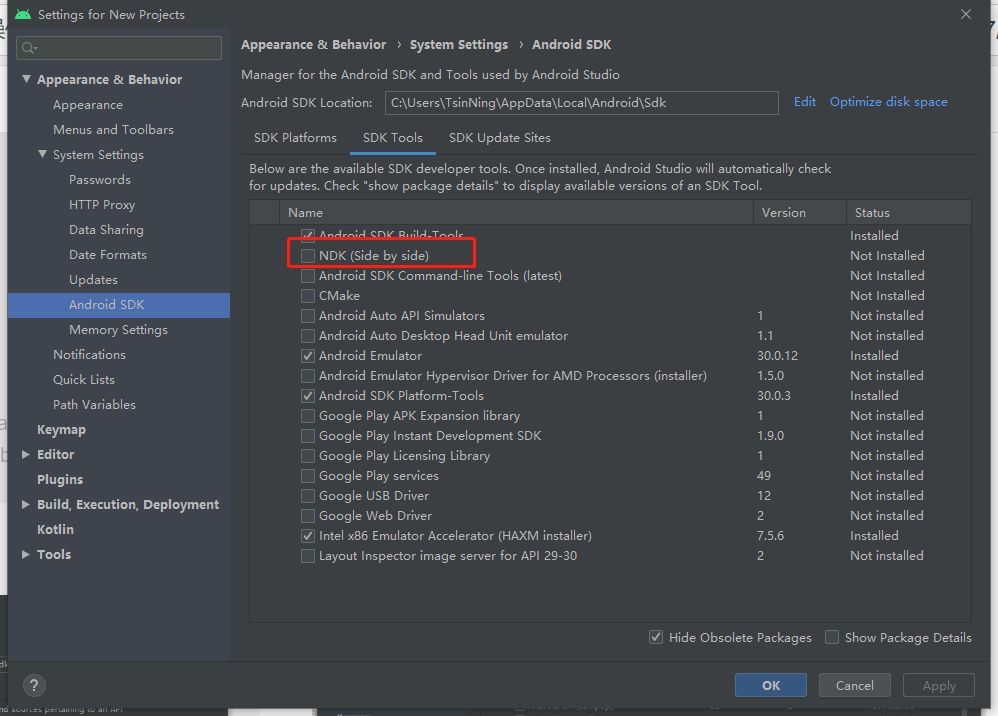Toggle Hide Obsolete Packages checkbox
Image resolution: width=998 pixels, height=716 pixels.
(x=656, y=637)
